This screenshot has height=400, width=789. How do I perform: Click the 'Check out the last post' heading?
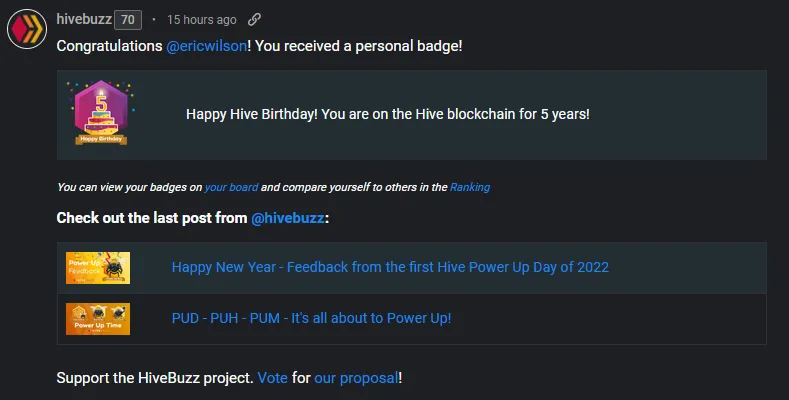point(193,218)
